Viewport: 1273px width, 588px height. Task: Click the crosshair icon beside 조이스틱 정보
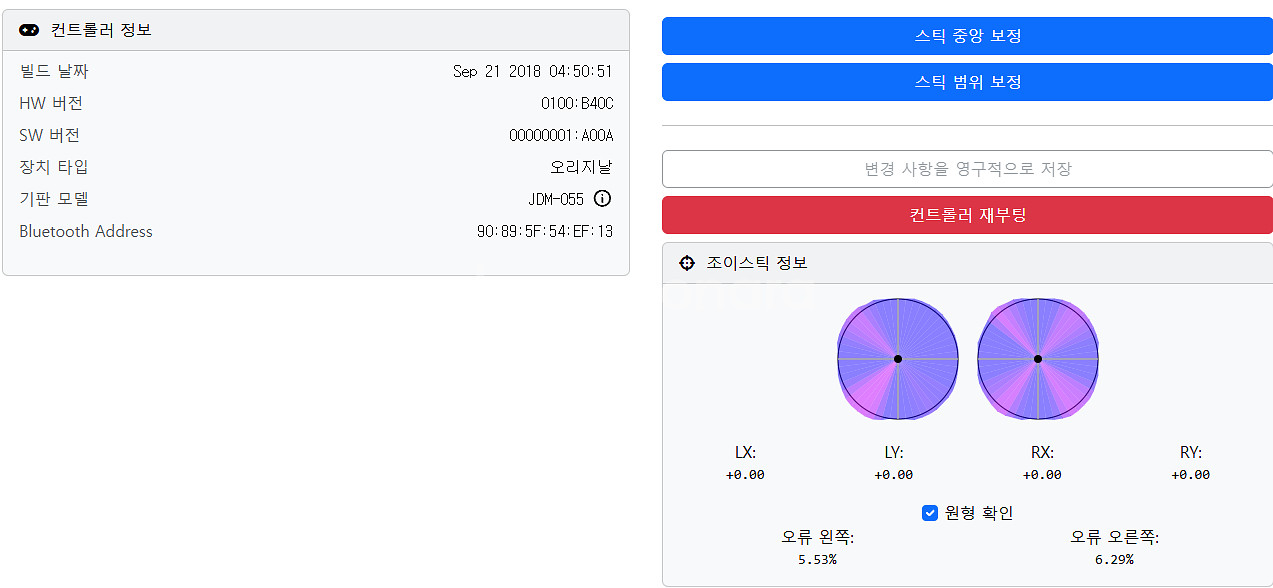pos(687,263)
